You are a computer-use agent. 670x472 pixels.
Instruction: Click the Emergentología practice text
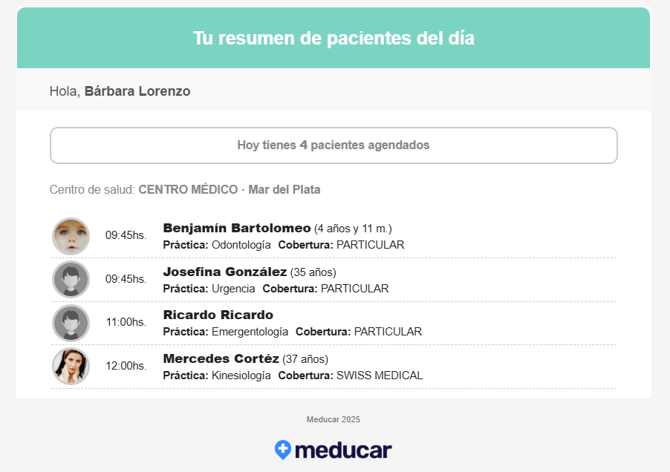point(250,332)
